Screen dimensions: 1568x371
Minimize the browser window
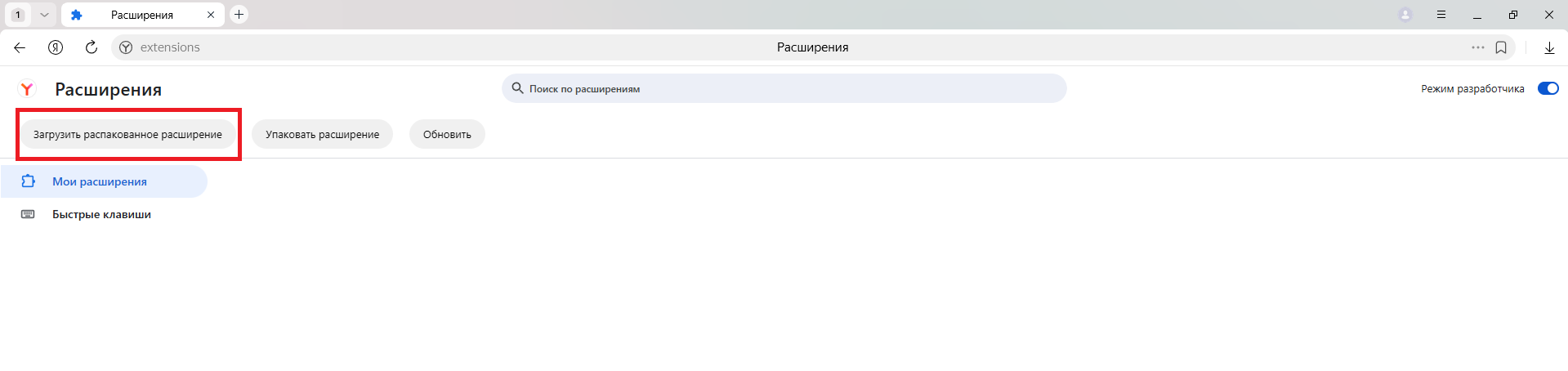pos(1477,15)
